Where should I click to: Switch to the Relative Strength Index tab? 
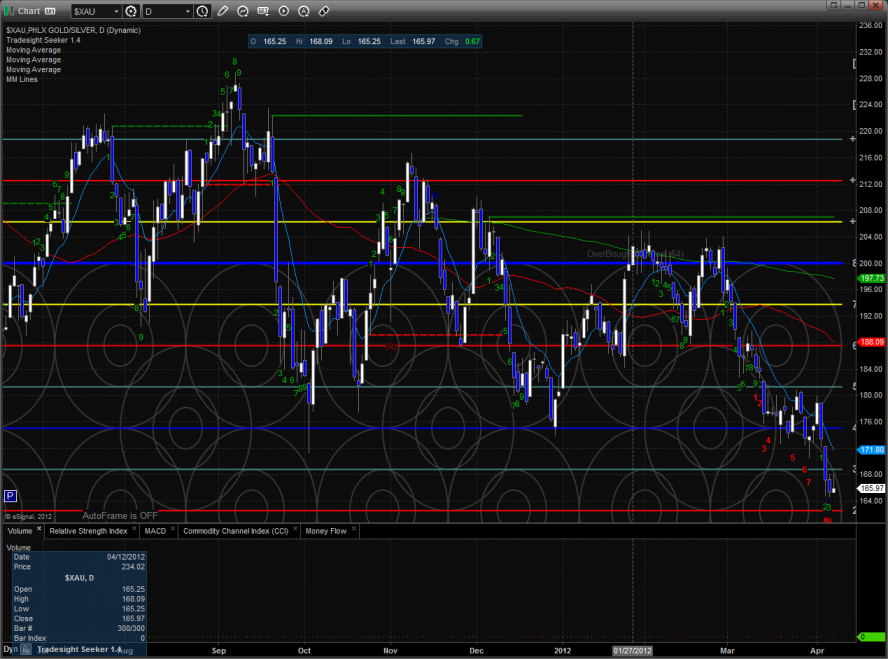pos(88,531)
